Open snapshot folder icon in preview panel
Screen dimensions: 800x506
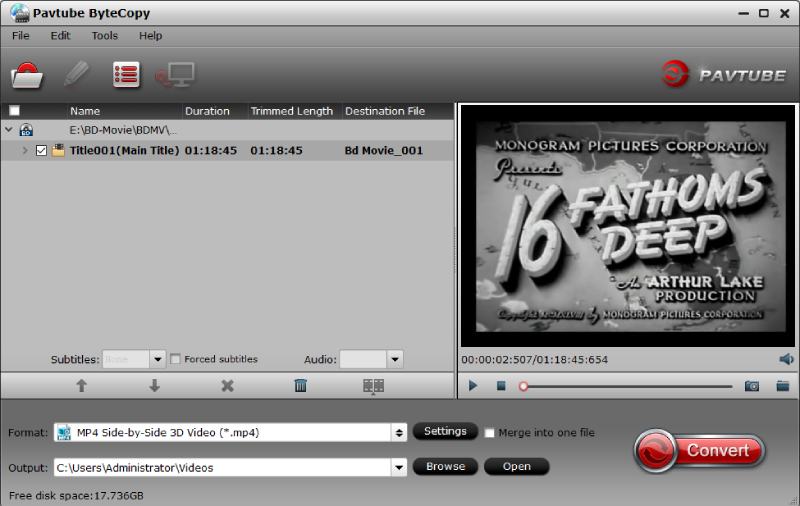783,386
